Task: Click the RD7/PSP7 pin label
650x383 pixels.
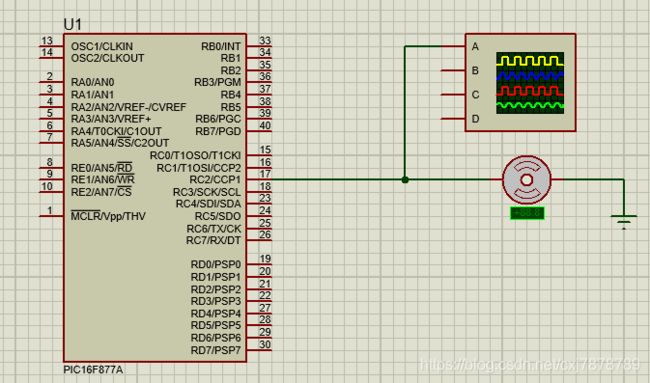Action: 216,350
